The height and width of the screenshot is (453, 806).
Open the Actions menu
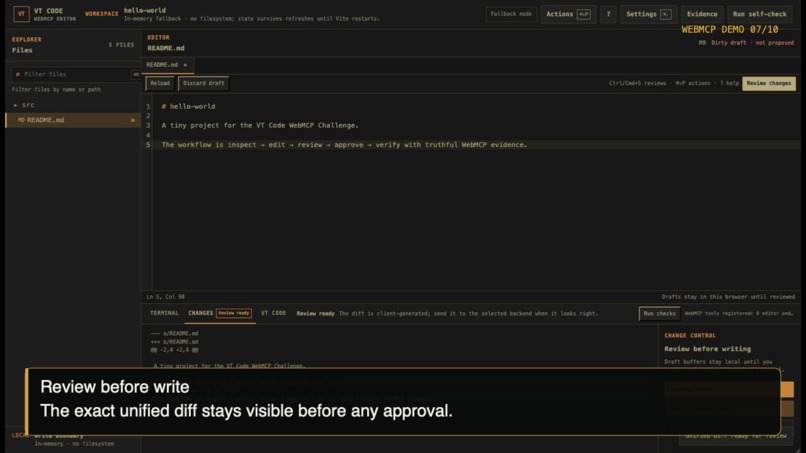(x=568, y=14)
